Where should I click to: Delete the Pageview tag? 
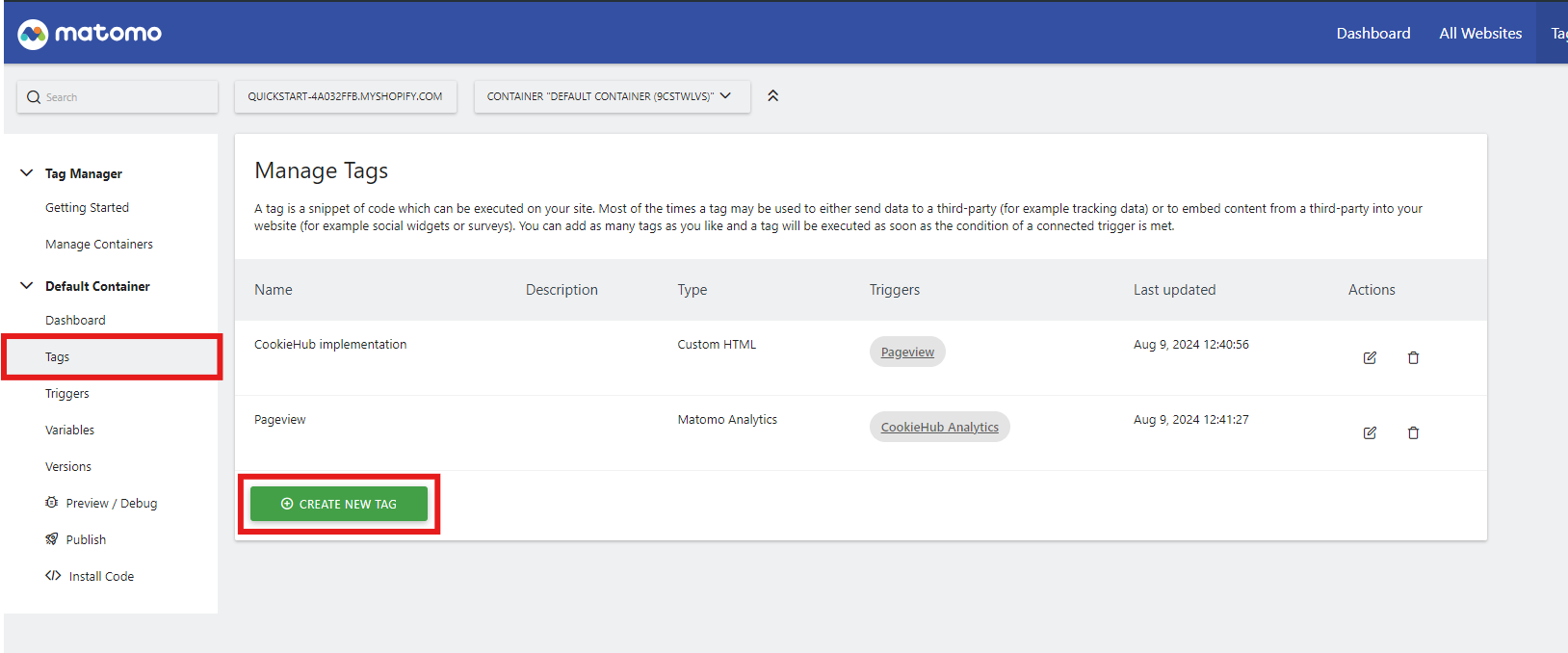coord(1413,433)
